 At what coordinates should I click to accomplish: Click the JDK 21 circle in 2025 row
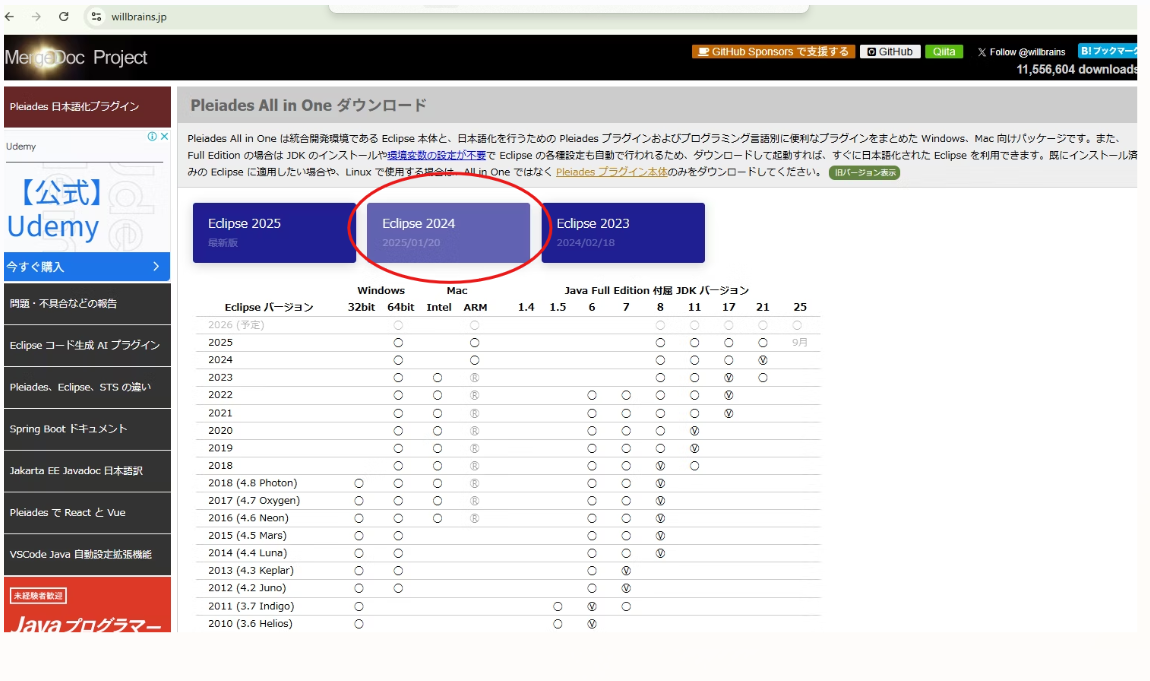pos(763,342)
